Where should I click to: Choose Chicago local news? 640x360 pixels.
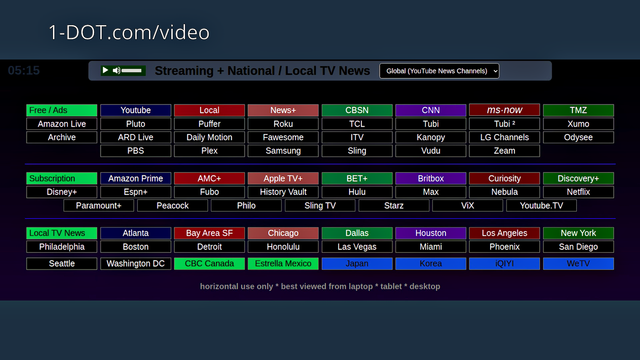tap(283, 233)
